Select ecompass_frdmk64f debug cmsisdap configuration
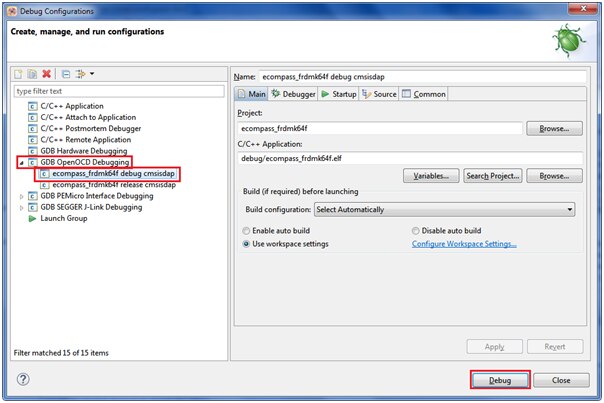The height and width of the screenshot is (403, 604). click(x=113, y=174)
